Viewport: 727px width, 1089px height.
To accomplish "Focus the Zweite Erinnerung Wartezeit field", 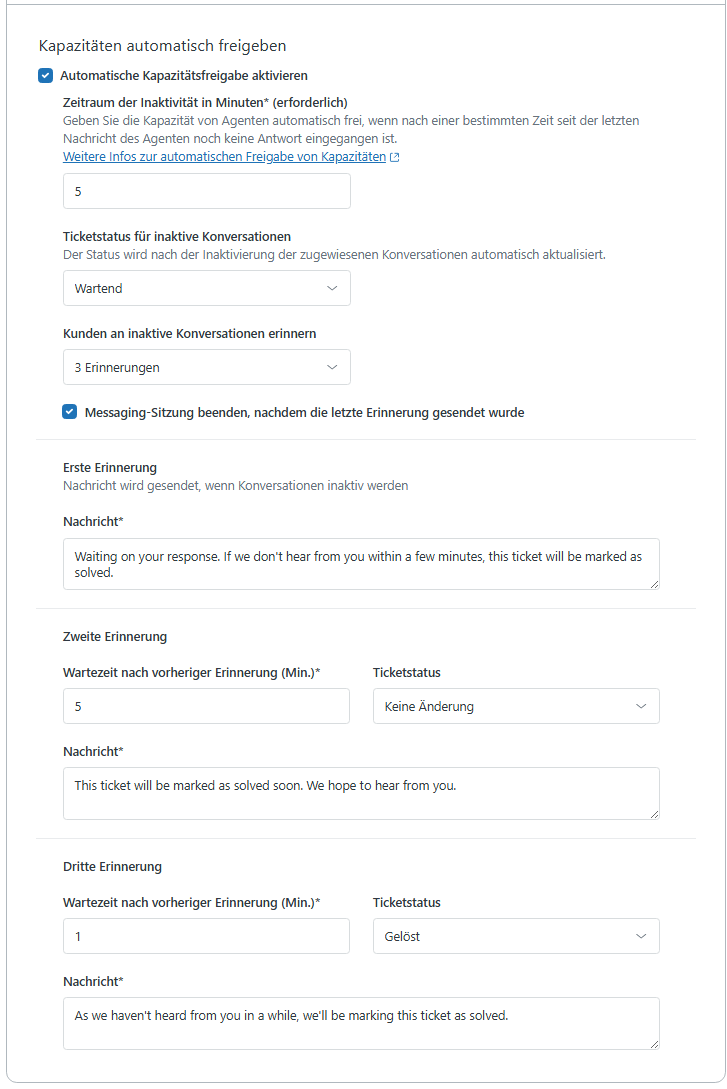I will pos(206,706).
